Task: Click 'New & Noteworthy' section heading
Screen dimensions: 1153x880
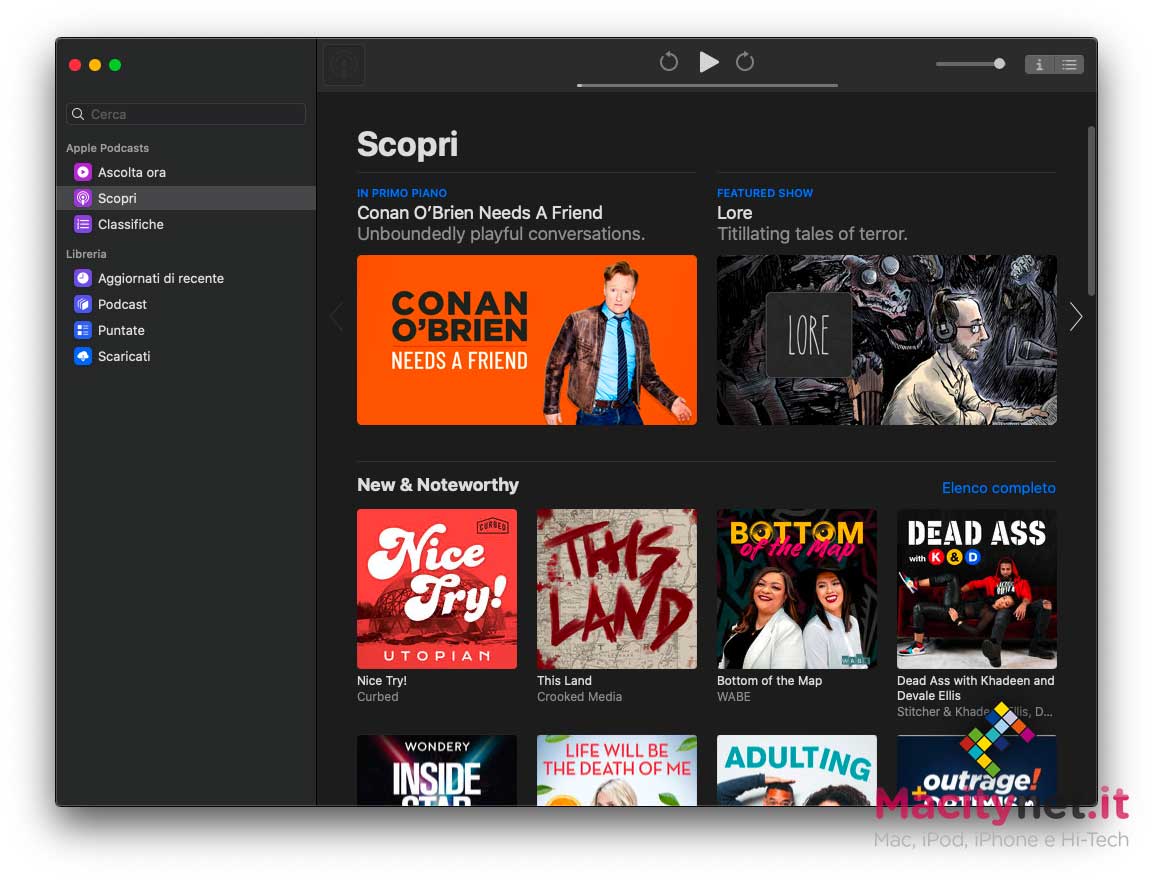Action: click(438, 484)
